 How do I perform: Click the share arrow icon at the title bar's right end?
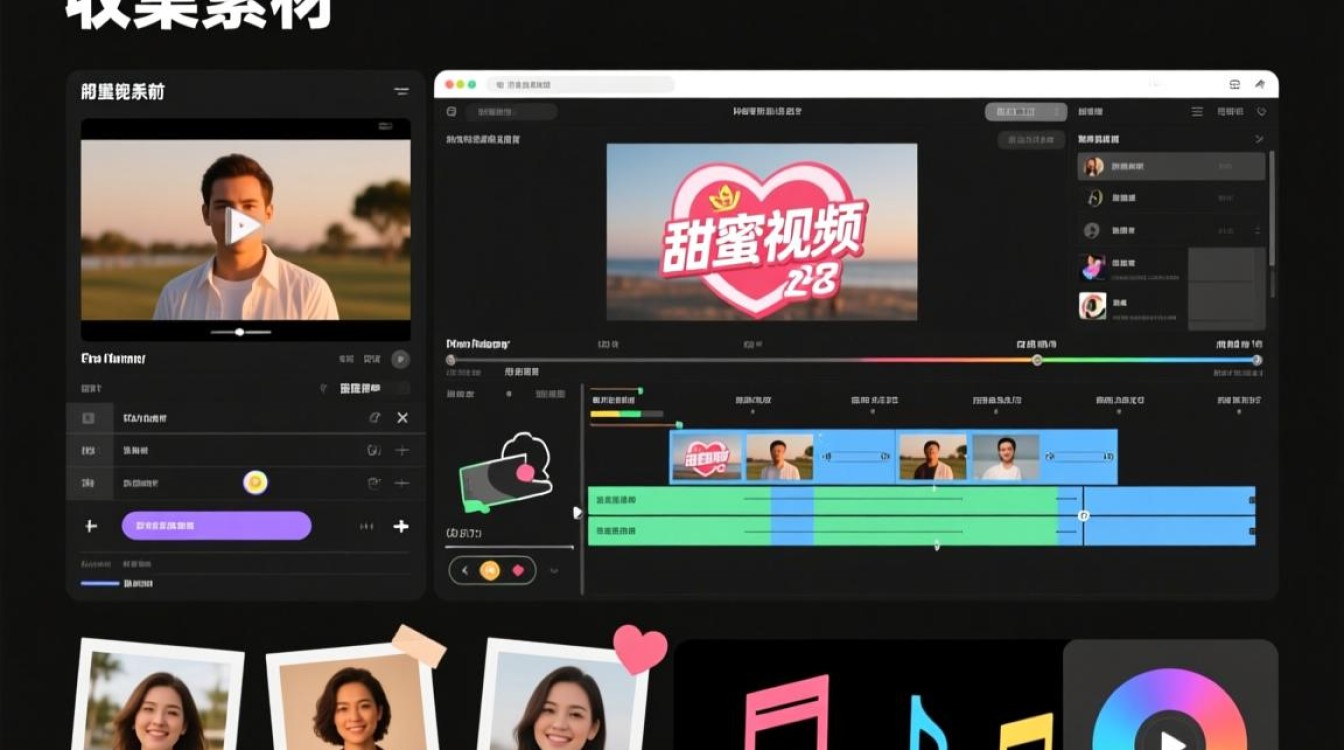click(x=1260, y=85)
